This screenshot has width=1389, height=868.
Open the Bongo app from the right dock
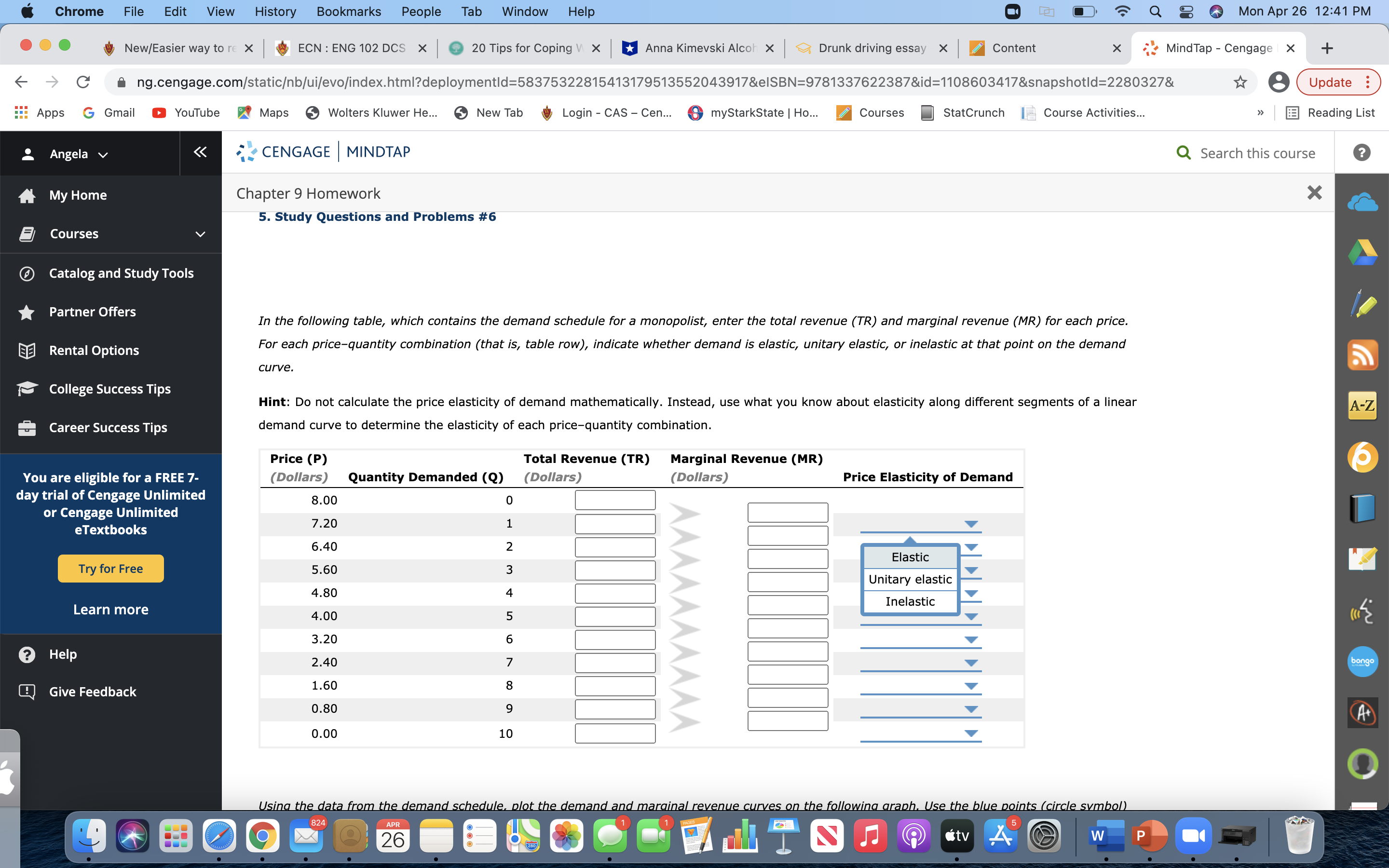coord(1362,661)
